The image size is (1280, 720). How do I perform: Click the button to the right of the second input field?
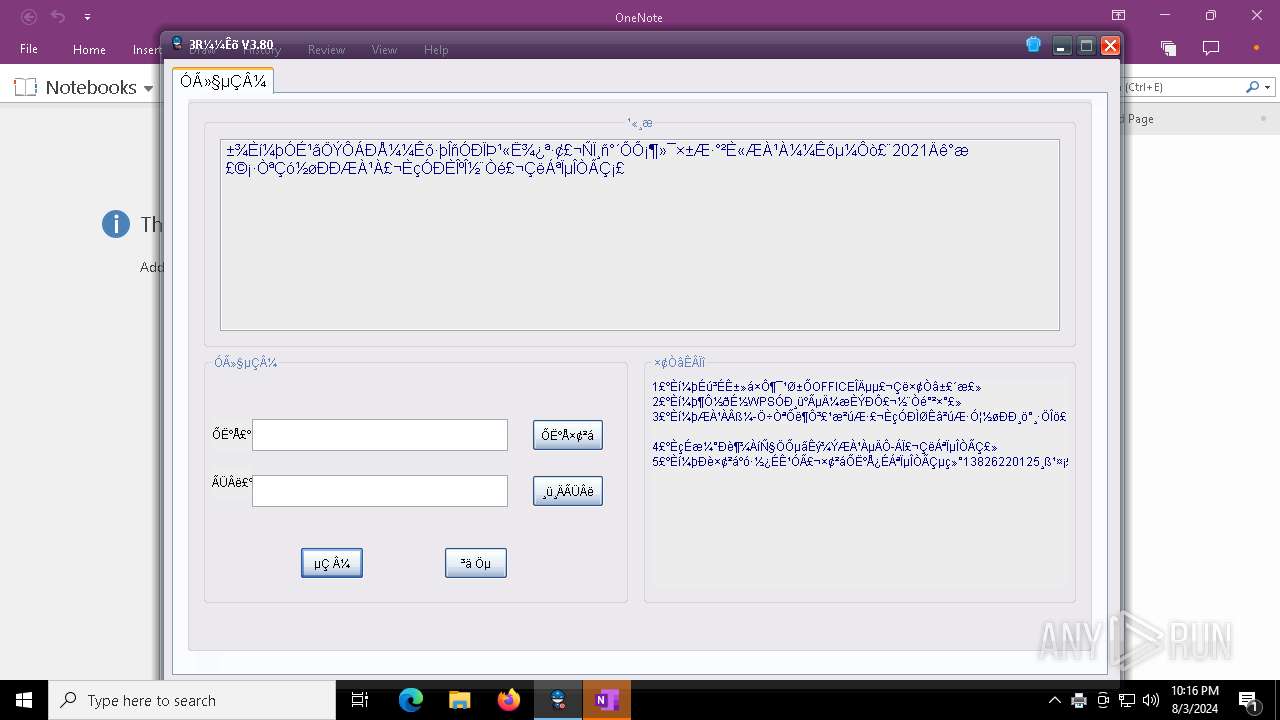(568, 491)
